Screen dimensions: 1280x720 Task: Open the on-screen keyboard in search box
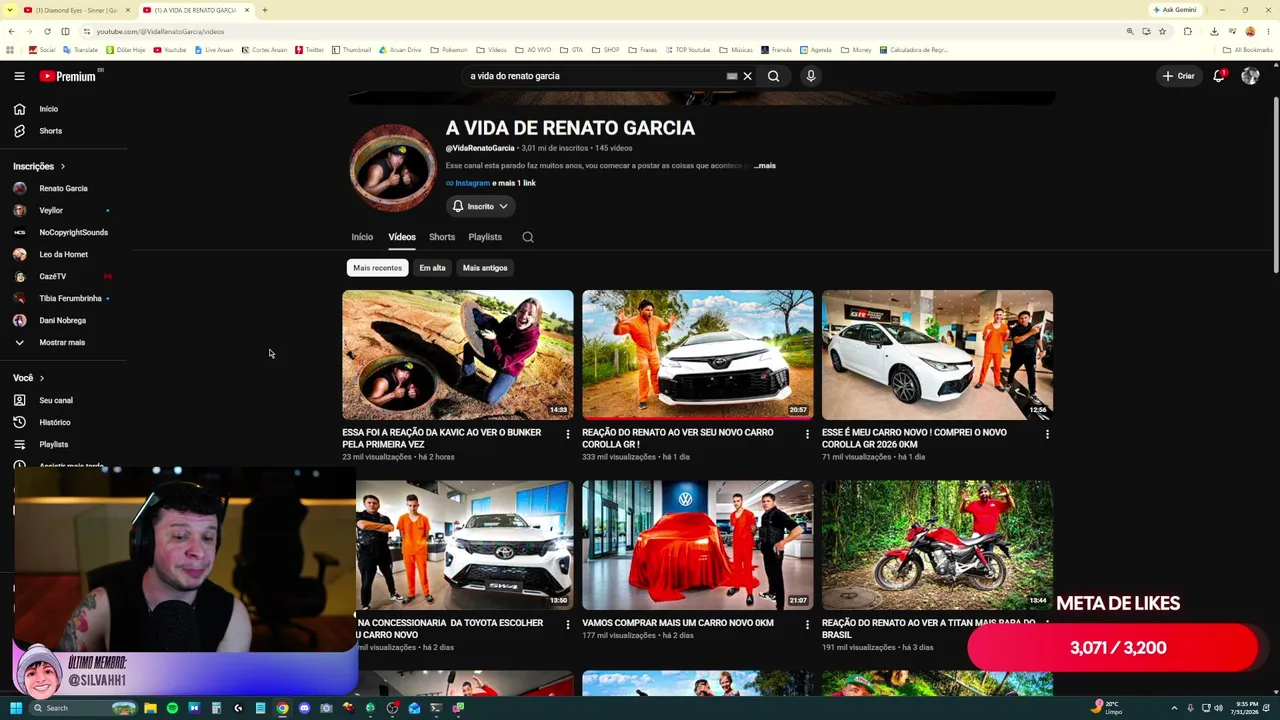pyautogui.click(x=732, y=76)
